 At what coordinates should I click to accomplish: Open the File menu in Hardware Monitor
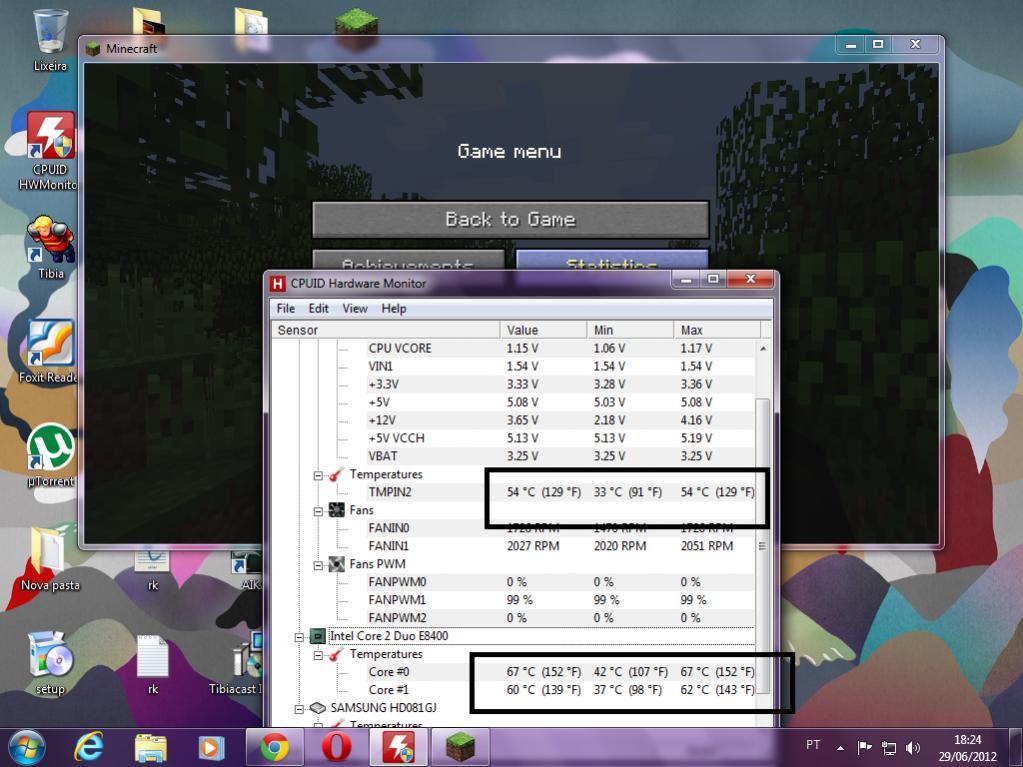[286, 308]
